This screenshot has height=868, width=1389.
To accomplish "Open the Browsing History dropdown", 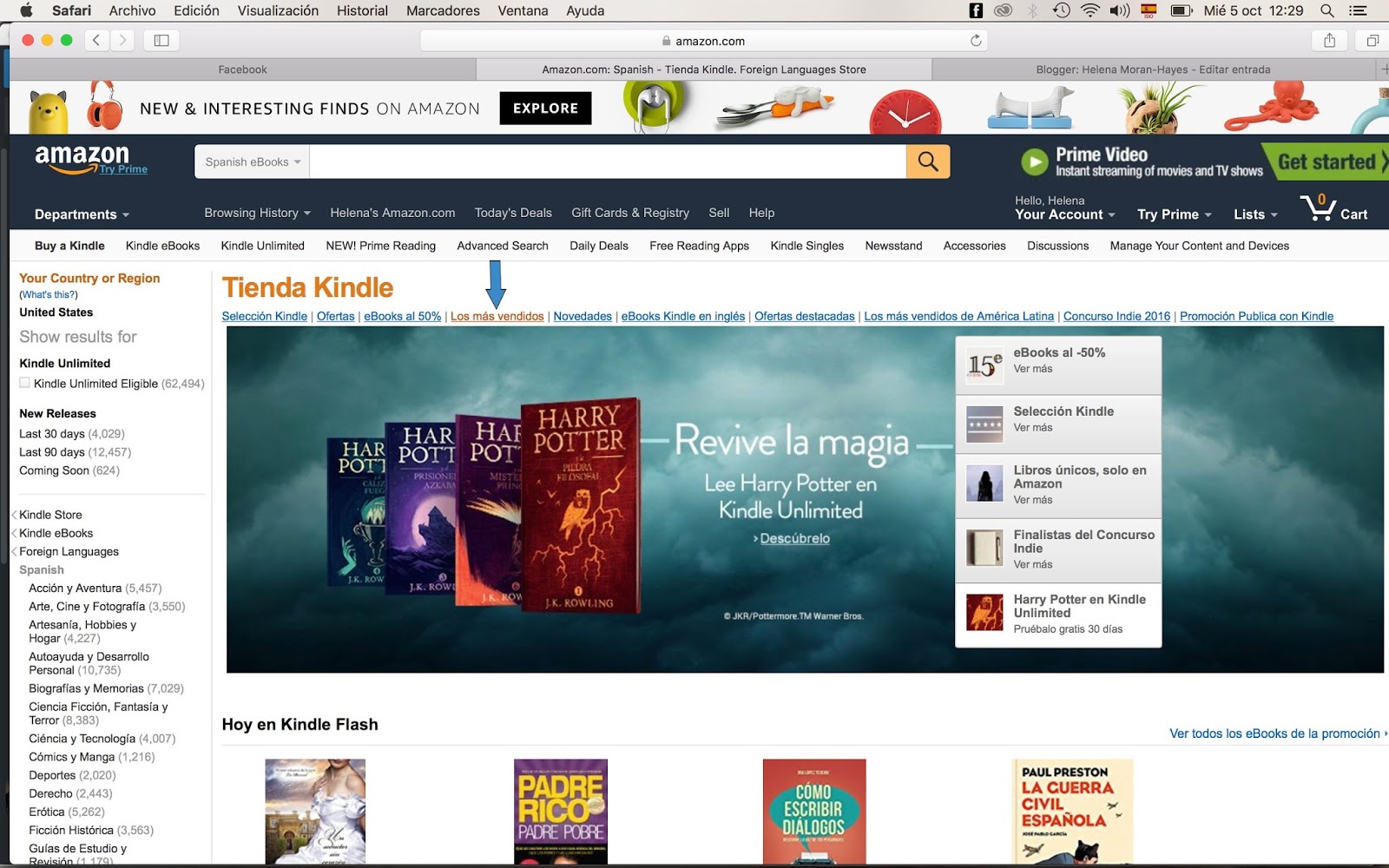I will (x=257, y=213).
